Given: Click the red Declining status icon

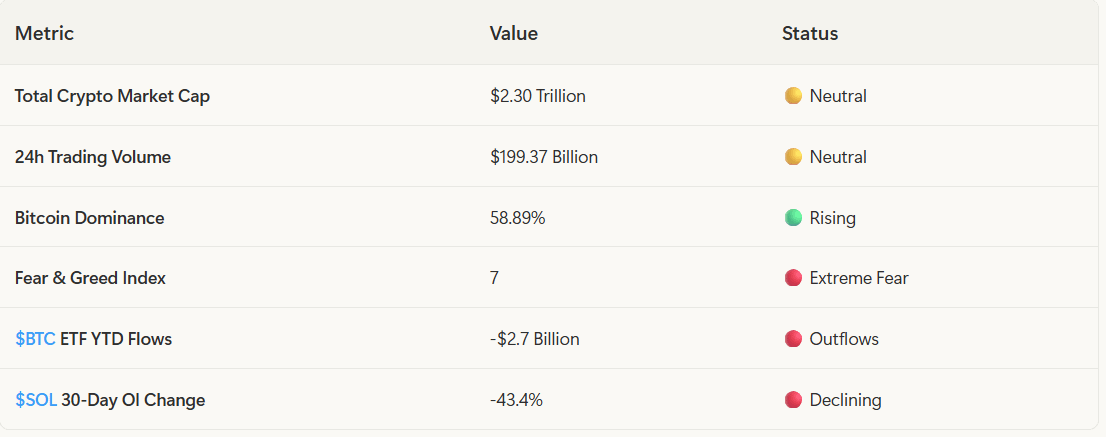Looking at the screenshot, I should [x=793, y=400].
